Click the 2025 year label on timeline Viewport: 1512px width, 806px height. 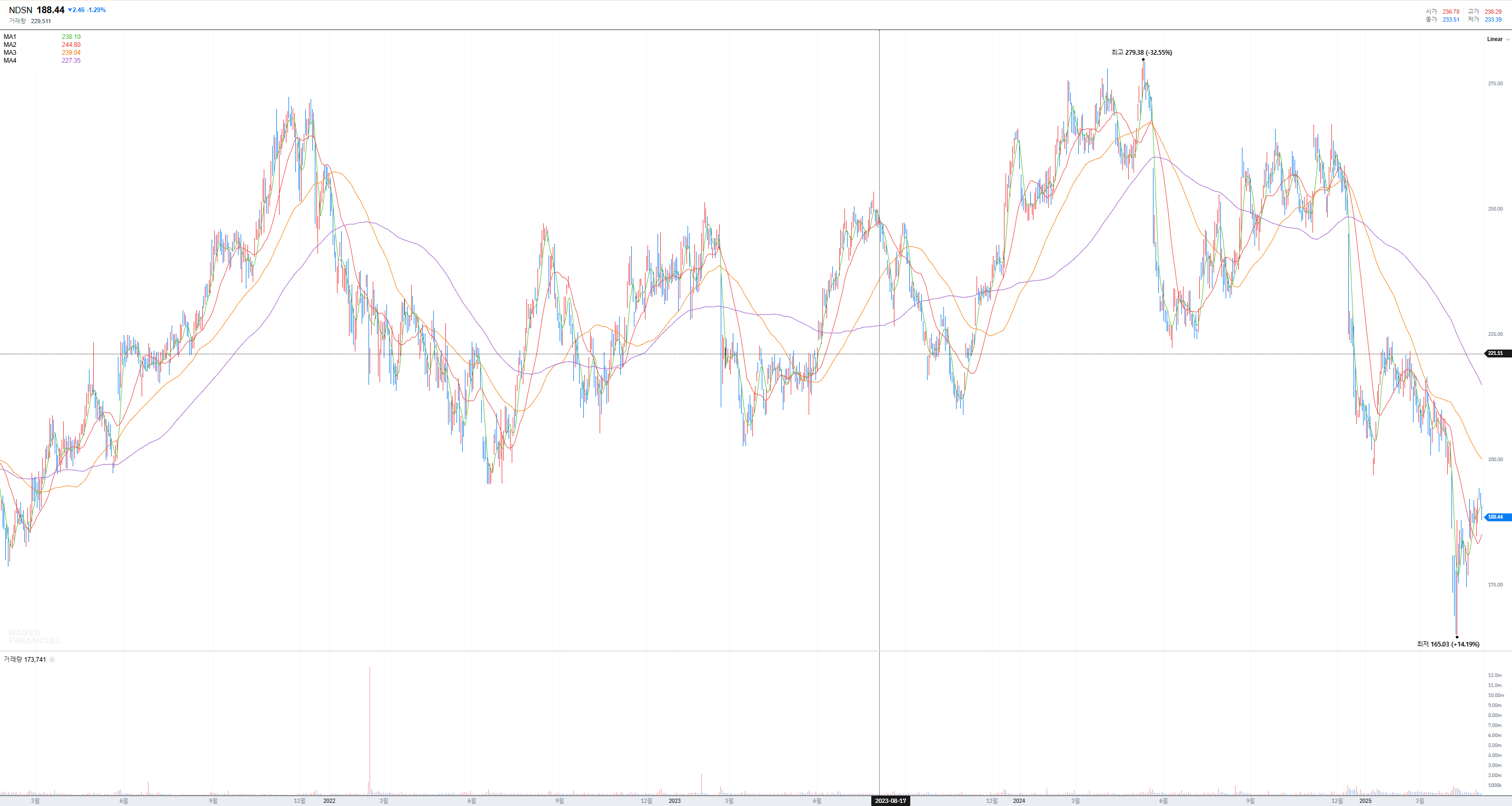(x=1365, y=801)
